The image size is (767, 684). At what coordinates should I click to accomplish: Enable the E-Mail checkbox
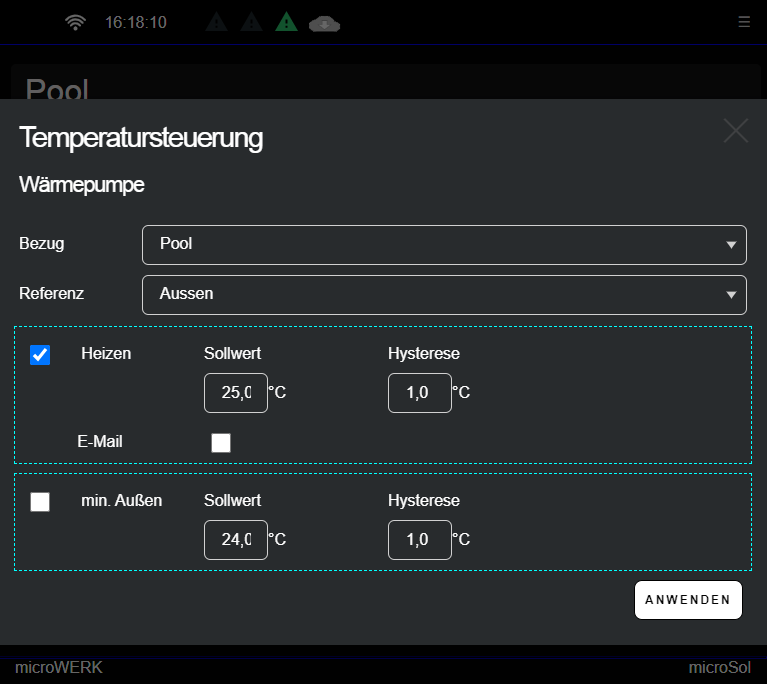click(x=221, y=443)
